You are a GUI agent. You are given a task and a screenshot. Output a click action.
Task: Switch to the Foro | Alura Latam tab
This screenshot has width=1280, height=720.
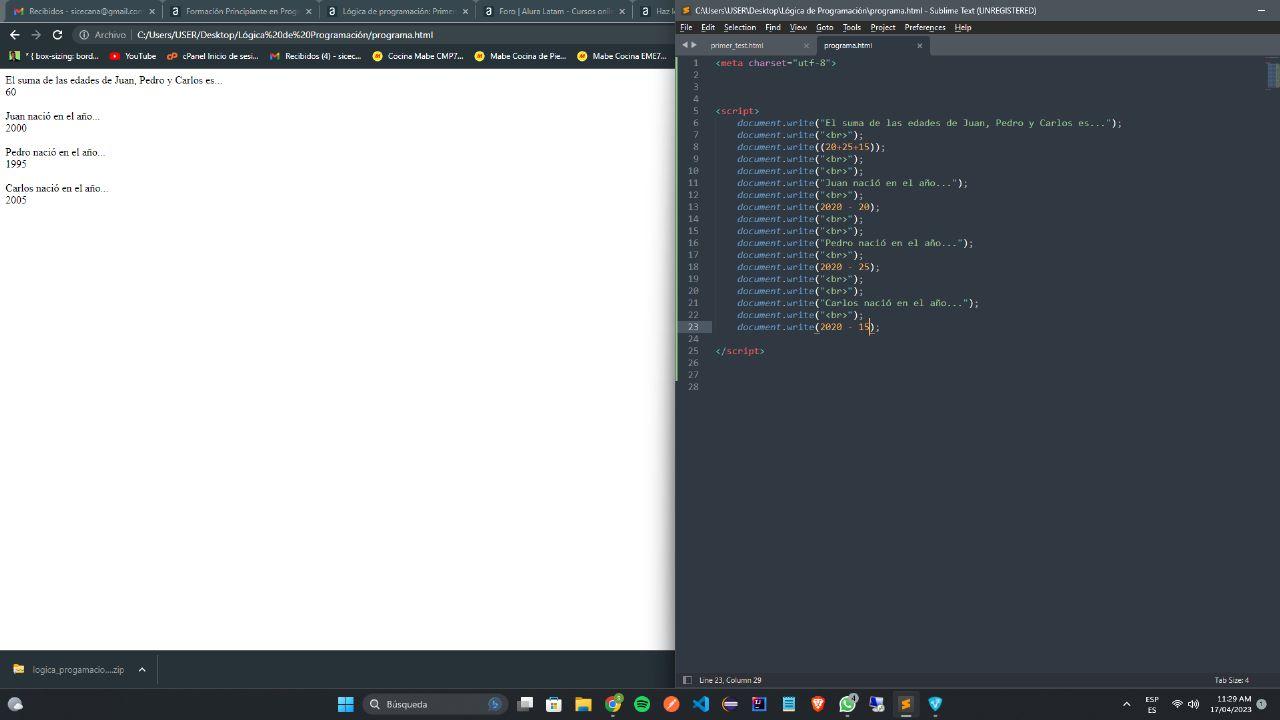pos(553,11)
